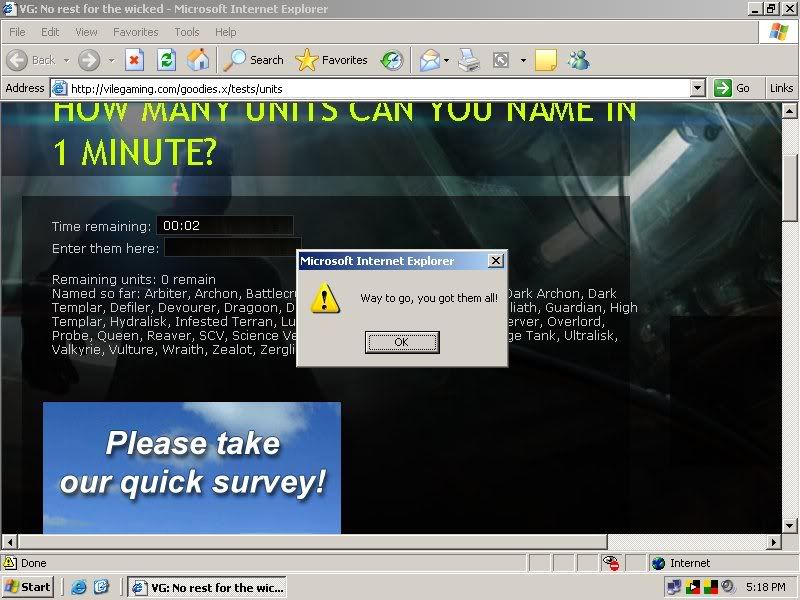Screen dimensions: 800x600
Task: Expand the Mail dropdown arrow
Action: (x=446, y=60)
